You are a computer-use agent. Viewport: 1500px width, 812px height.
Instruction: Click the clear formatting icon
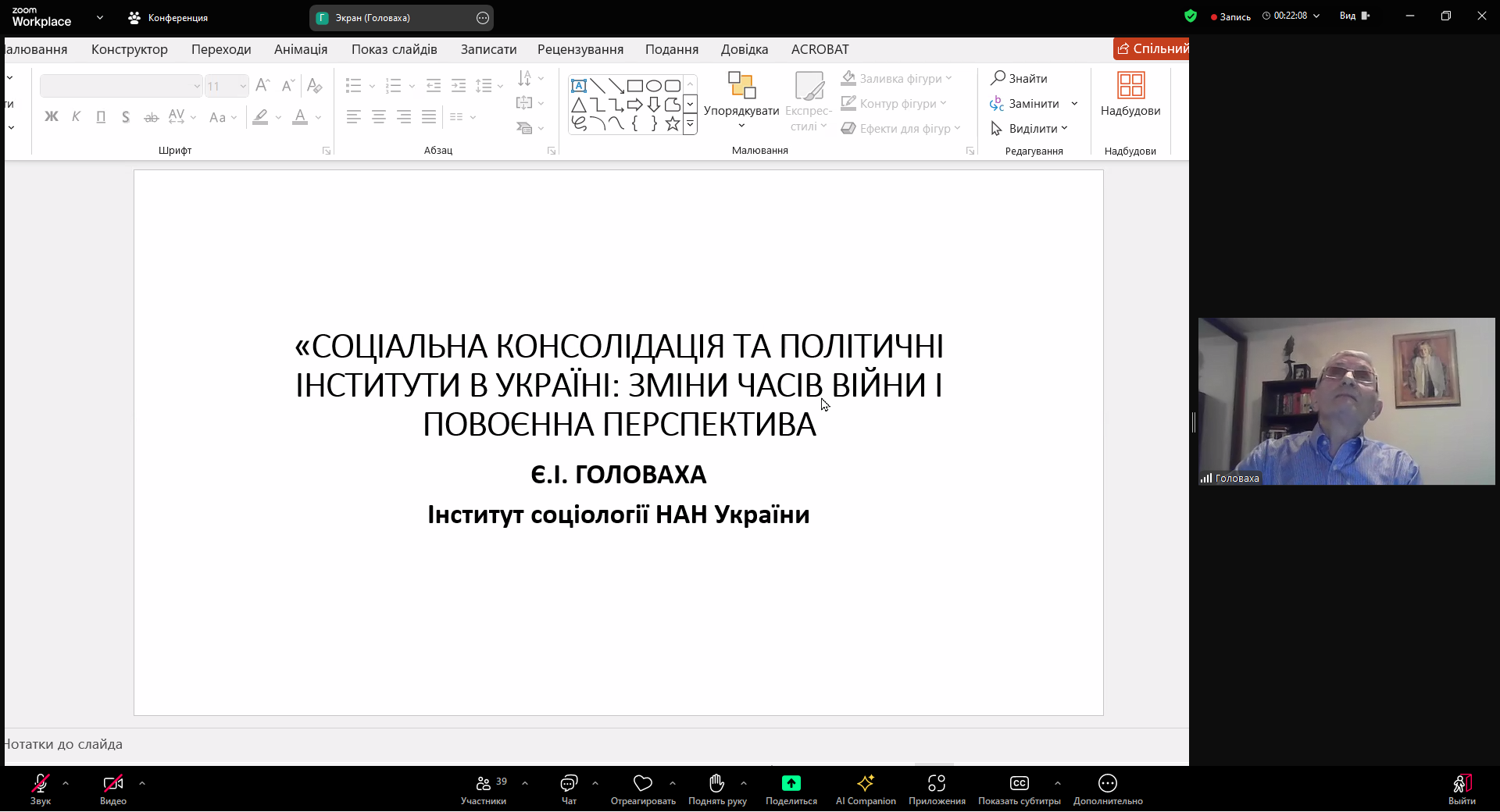tap(314, 85)
